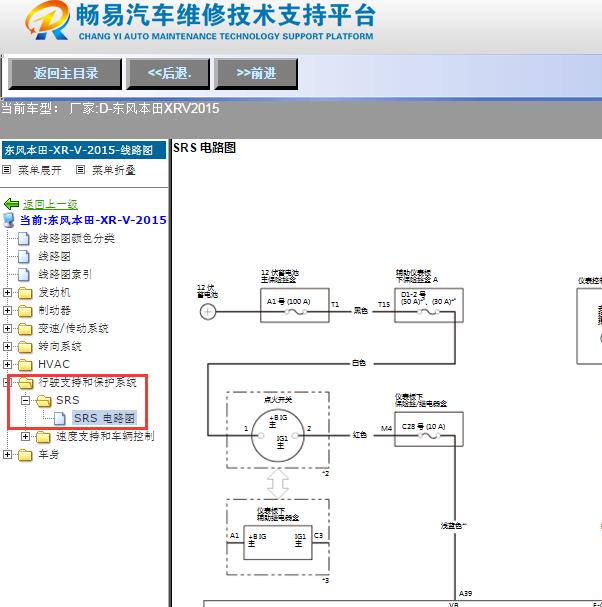Click the page icon for 线路图索引

pos(24,274)
